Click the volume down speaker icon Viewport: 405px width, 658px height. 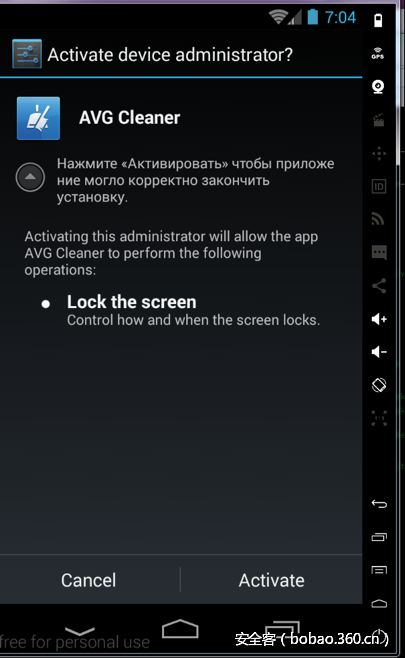tap(379, 352)
